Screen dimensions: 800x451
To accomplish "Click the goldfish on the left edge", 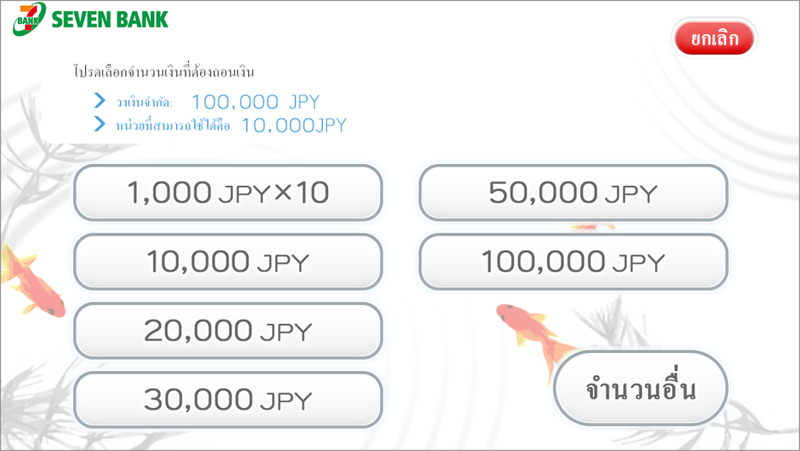I will coord(32,281).
